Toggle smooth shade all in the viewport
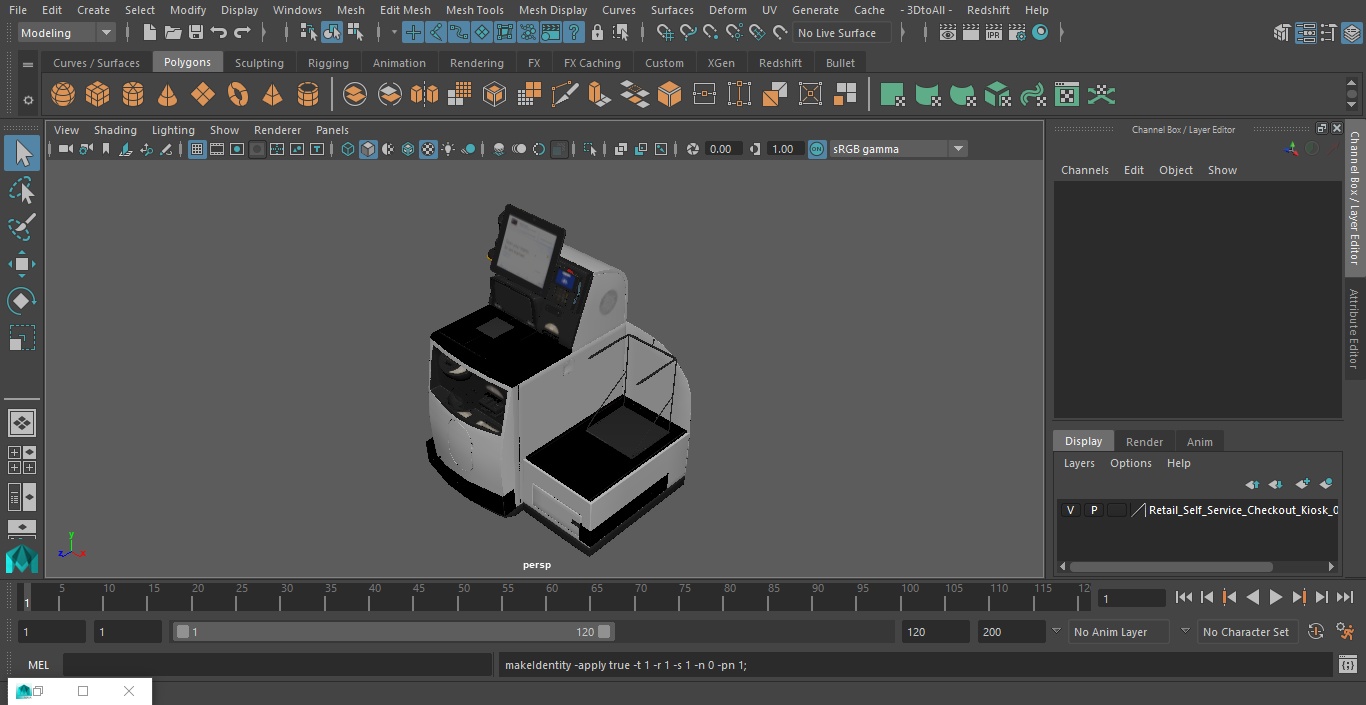Screen dimensions: 1366x705 (x=368, y=149)
